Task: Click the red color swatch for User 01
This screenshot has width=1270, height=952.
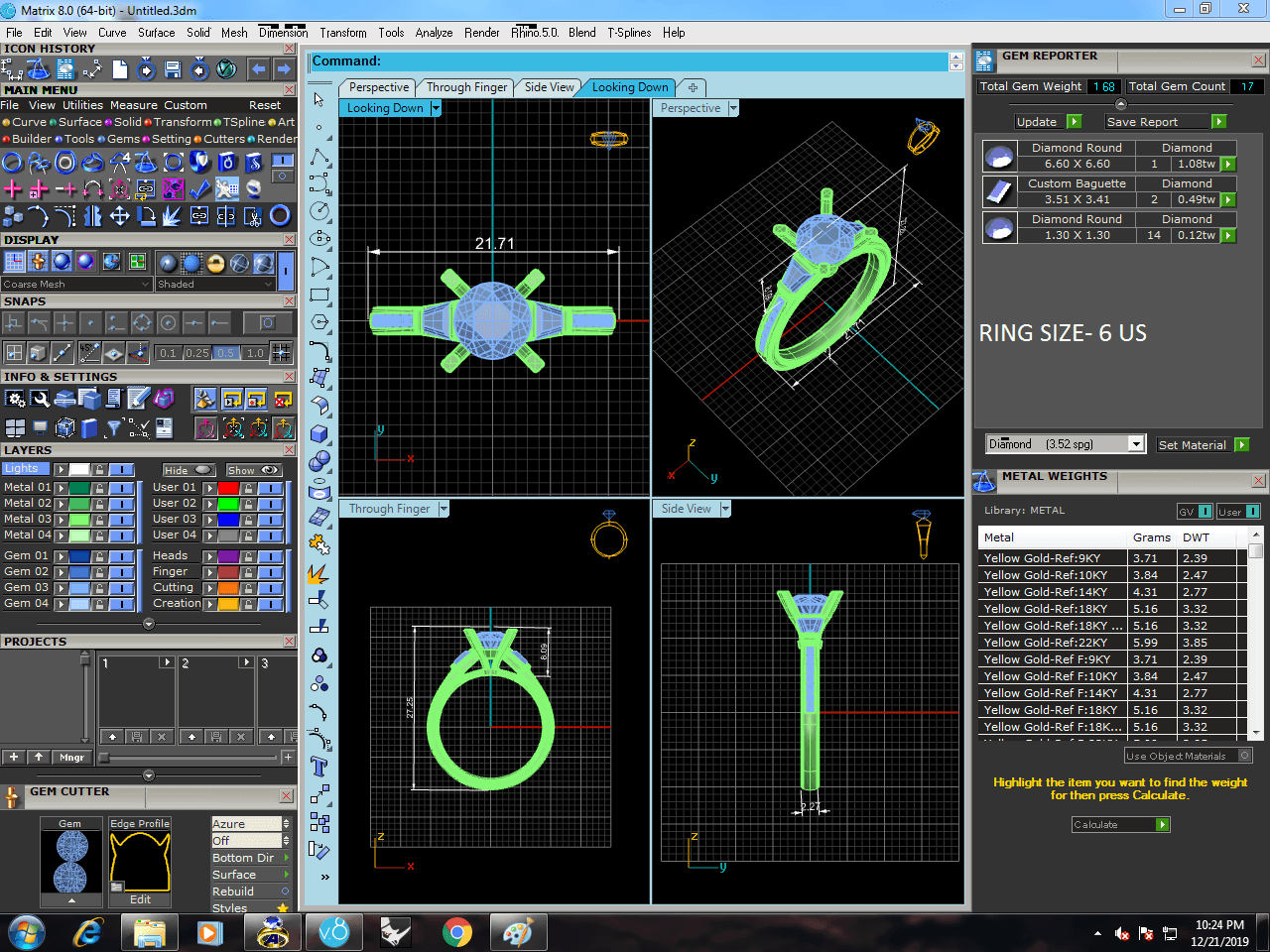Action: (228, 488)
